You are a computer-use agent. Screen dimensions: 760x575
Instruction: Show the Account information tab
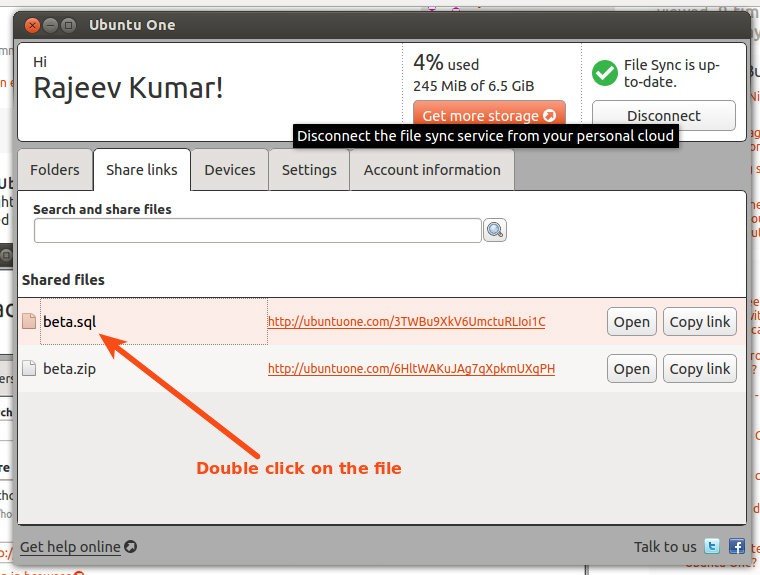click(432, 170)
